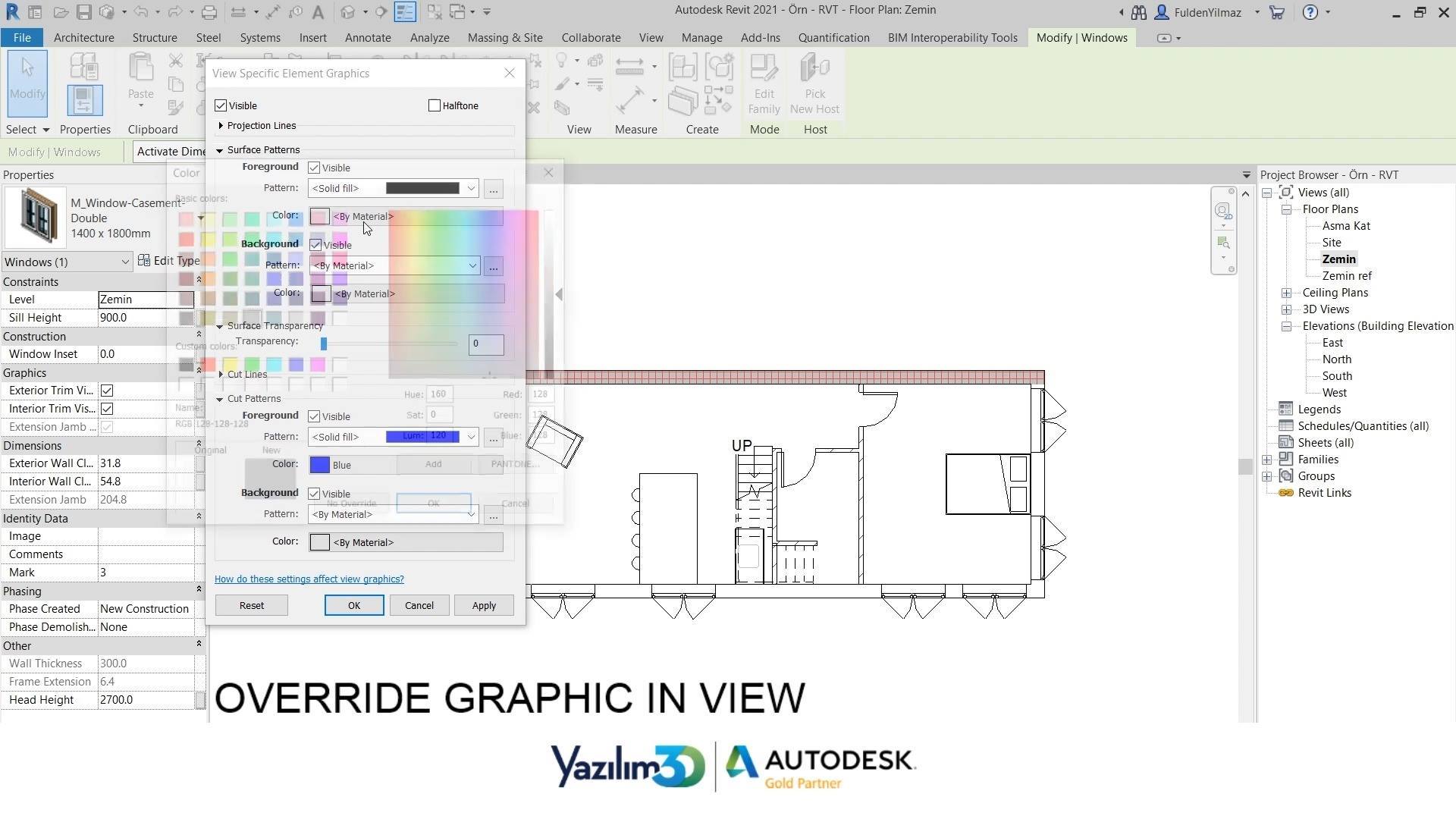1456x819 pixels.
Task: Open the File menu tab
Action: tap(22, 37)
